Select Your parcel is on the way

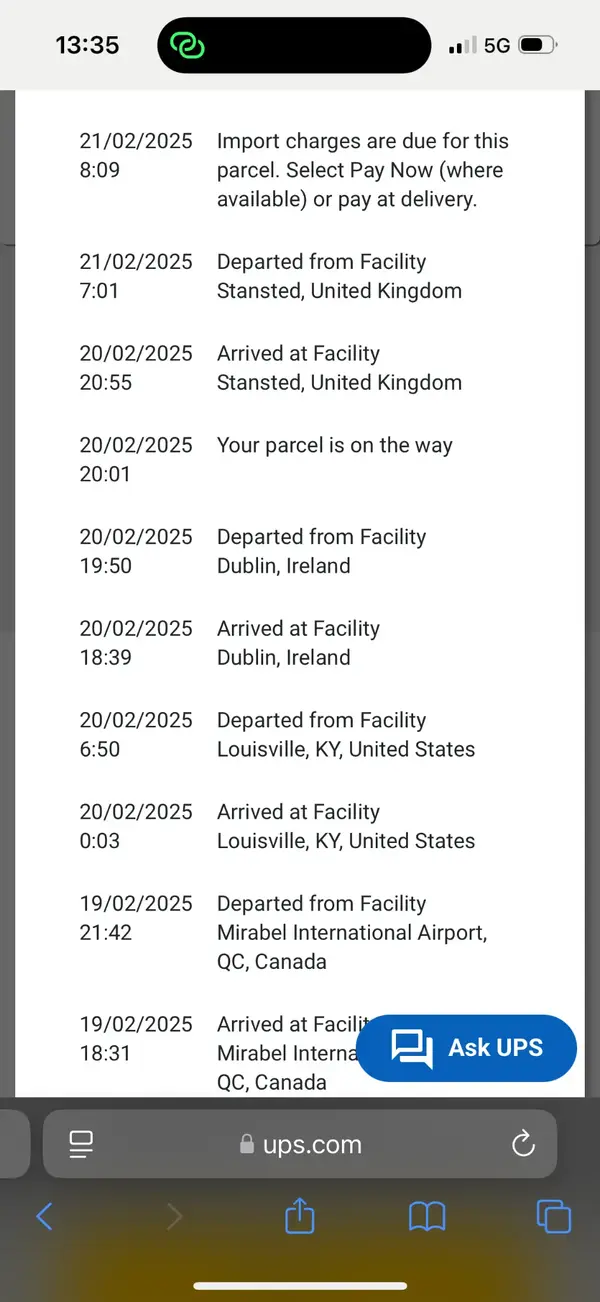[335, 445]
